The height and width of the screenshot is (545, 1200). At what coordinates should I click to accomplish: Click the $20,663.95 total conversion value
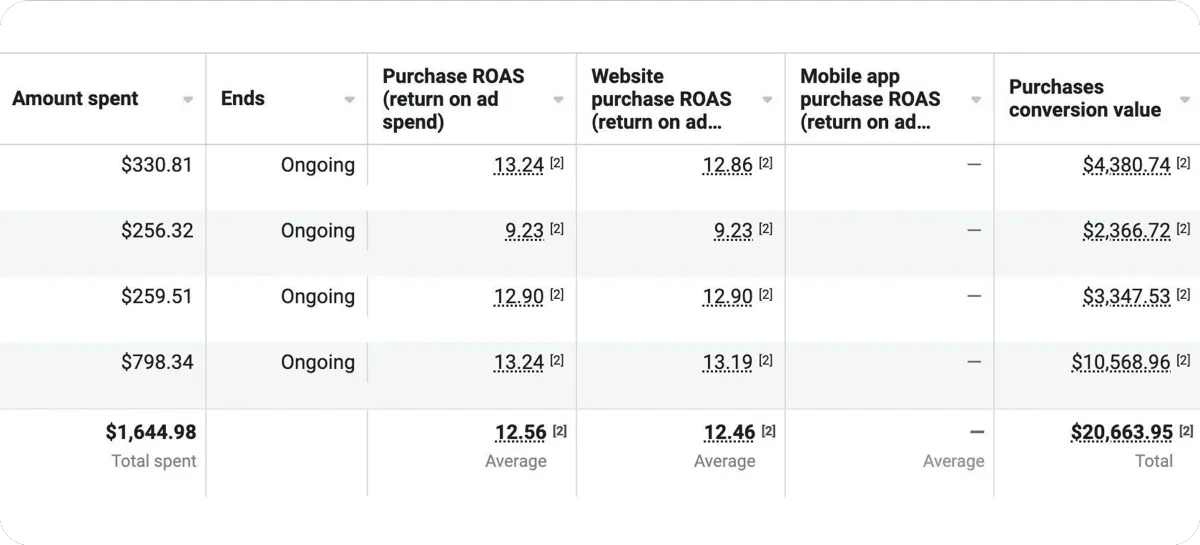[x=1121, y=432]
